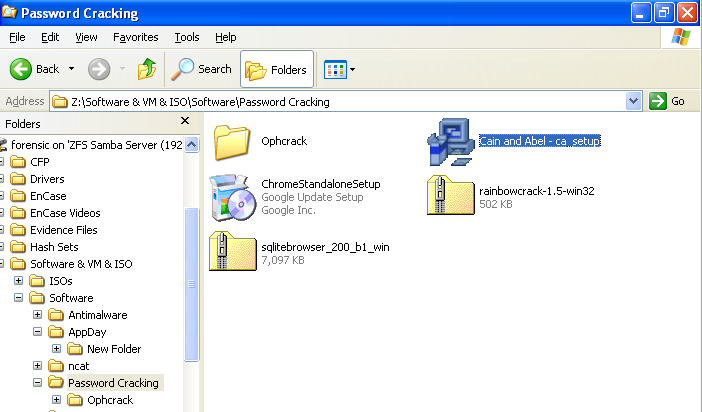Screen dimensions: 702x412
Task: Click the title bar folder icon
Action: (x=9, y=12)
